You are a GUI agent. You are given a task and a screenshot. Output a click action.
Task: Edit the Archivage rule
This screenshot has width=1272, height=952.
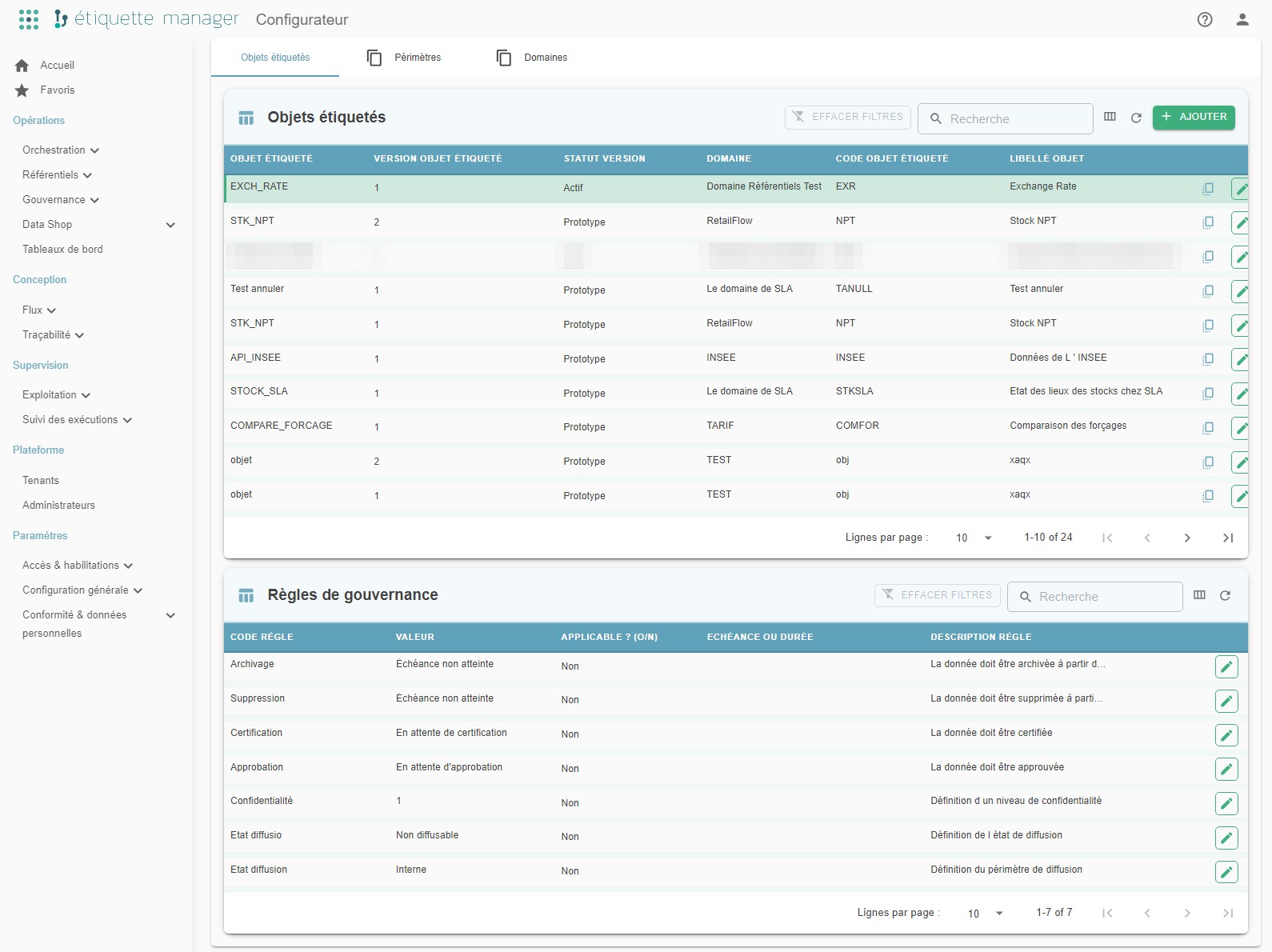pyautogui.click(x=1226, y=666)
